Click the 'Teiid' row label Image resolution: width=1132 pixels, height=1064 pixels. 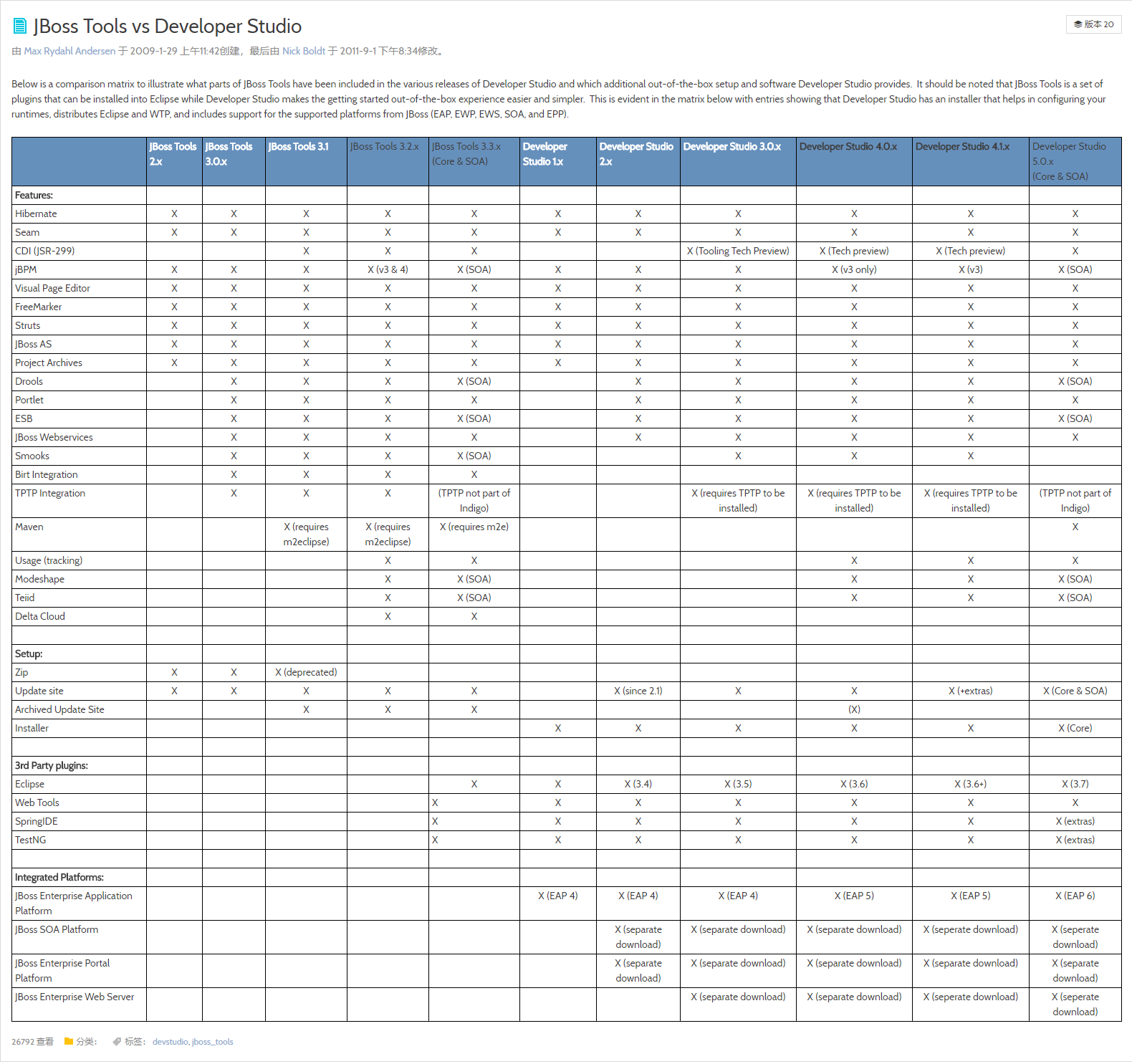coord(24,598)
